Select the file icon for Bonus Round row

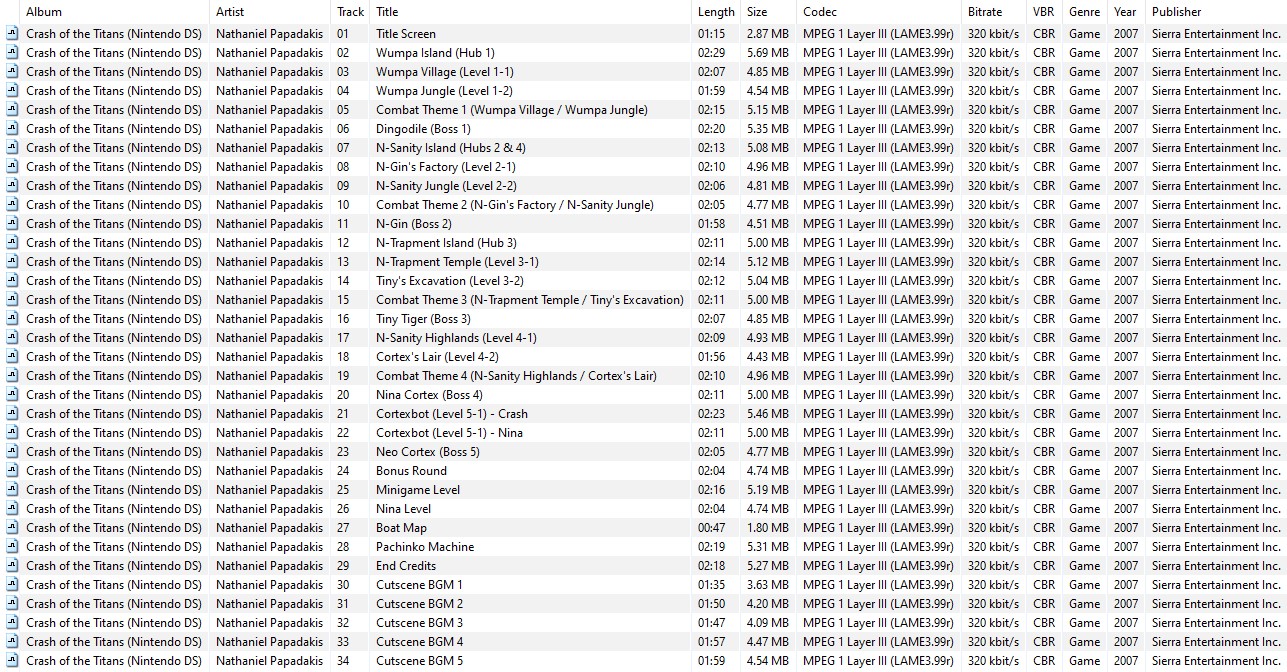12,471
